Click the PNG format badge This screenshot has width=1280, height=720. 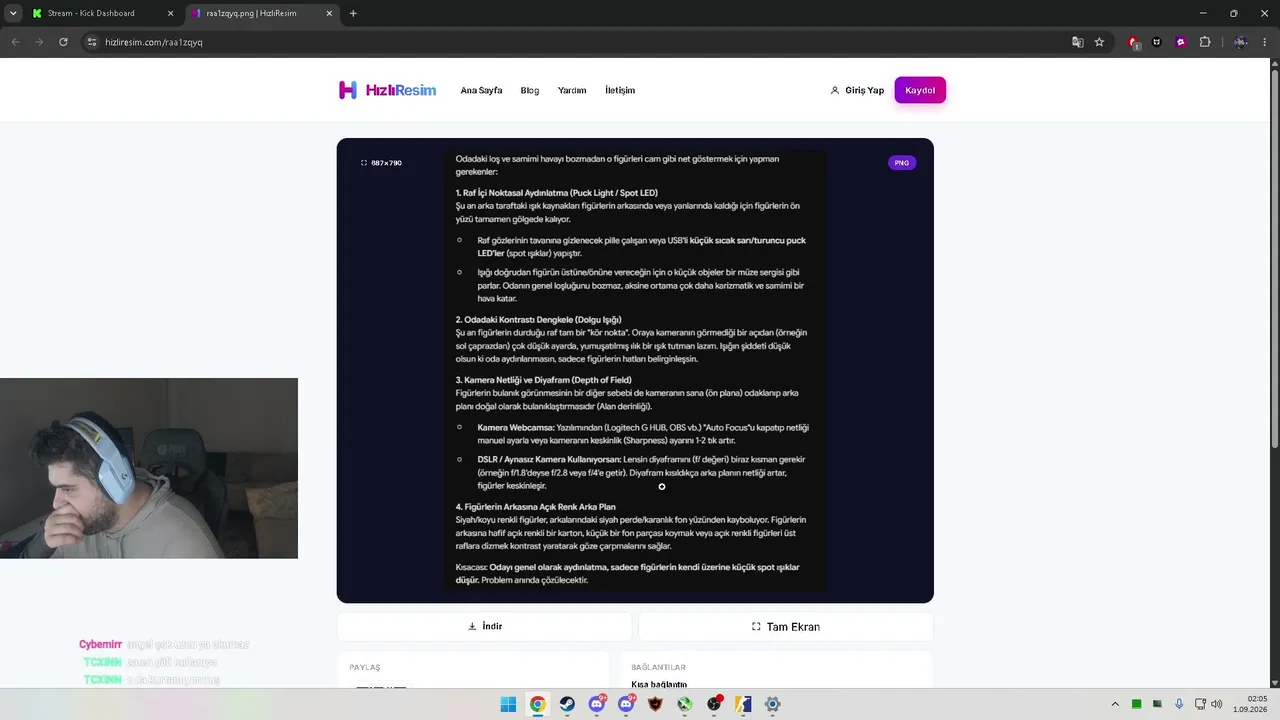(902, 162)
